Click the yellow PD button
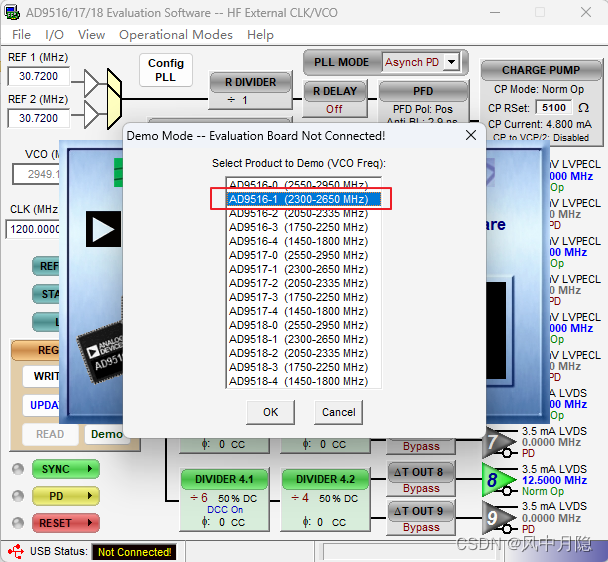The image size is (608, 562). point(66,496)
